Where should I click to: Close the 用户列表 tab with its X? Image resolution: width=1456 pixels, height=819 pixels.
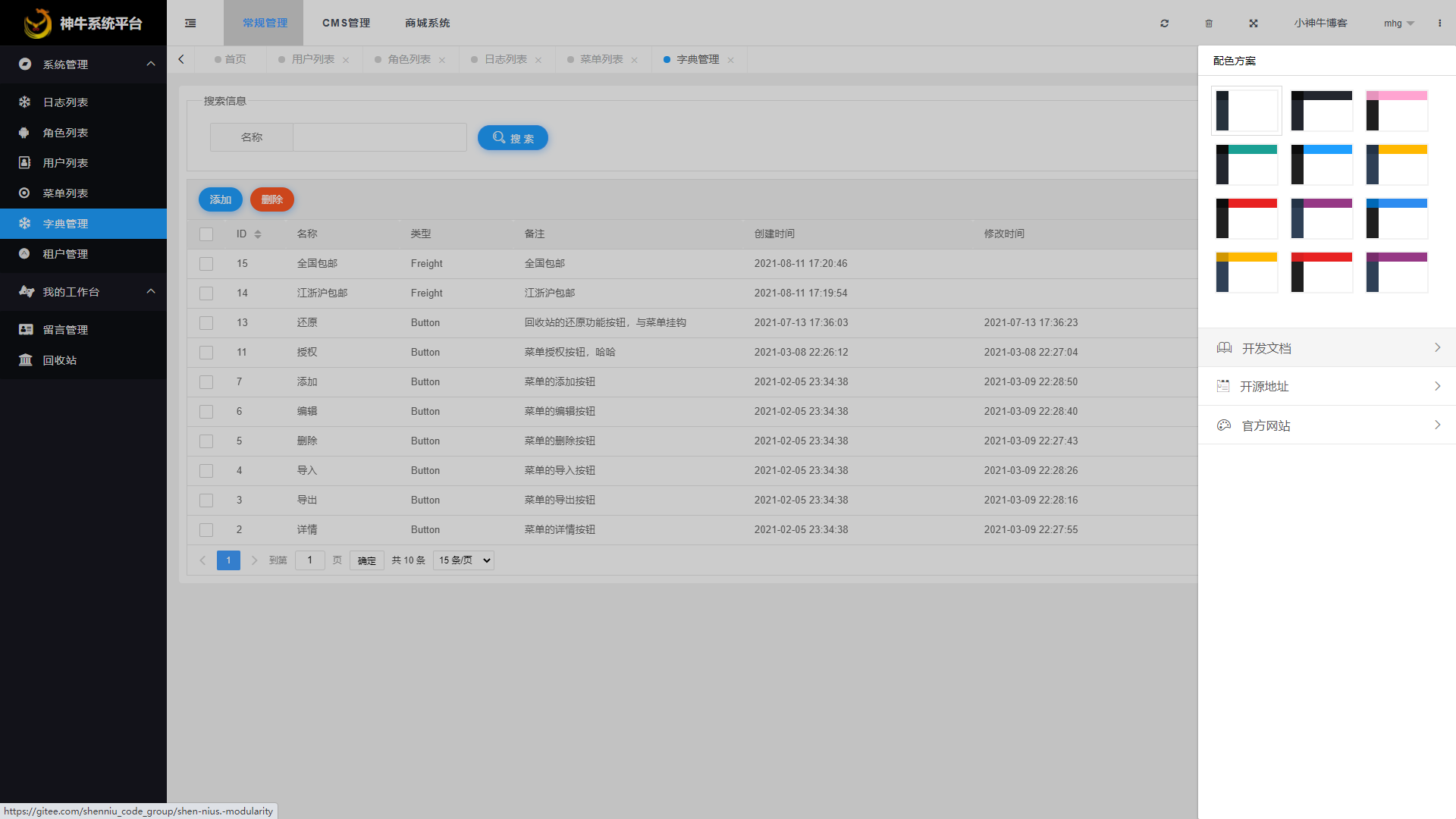346,60
